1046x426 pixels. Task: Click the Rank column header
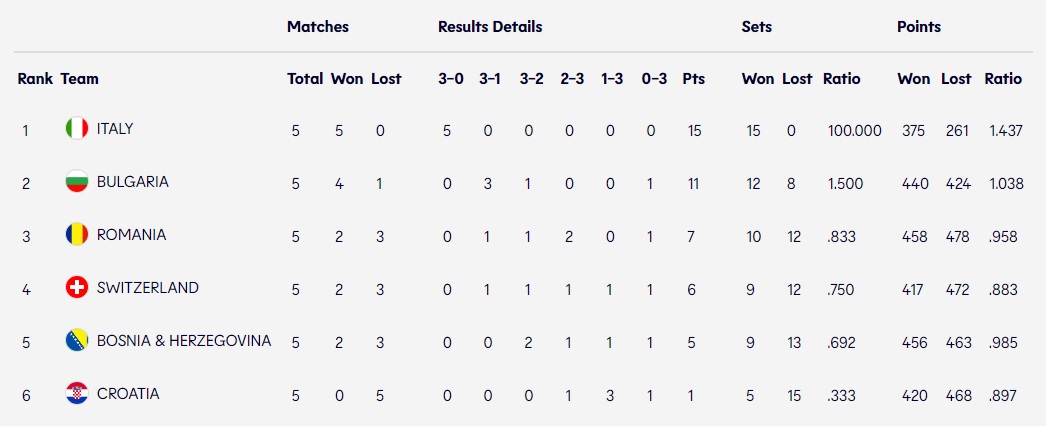pos(35,79)
